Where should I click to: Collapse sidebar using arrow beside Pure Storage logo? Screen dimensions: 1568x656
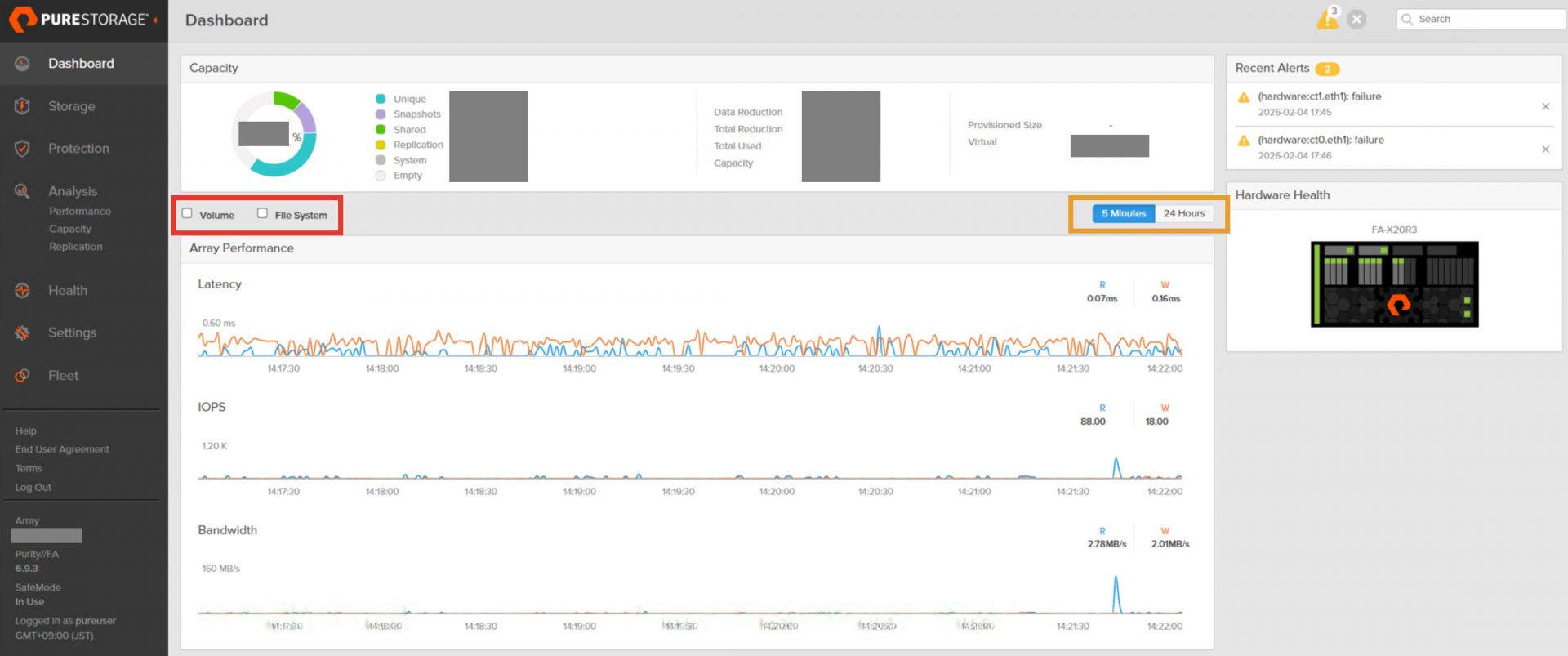click(x=155, y=20)
